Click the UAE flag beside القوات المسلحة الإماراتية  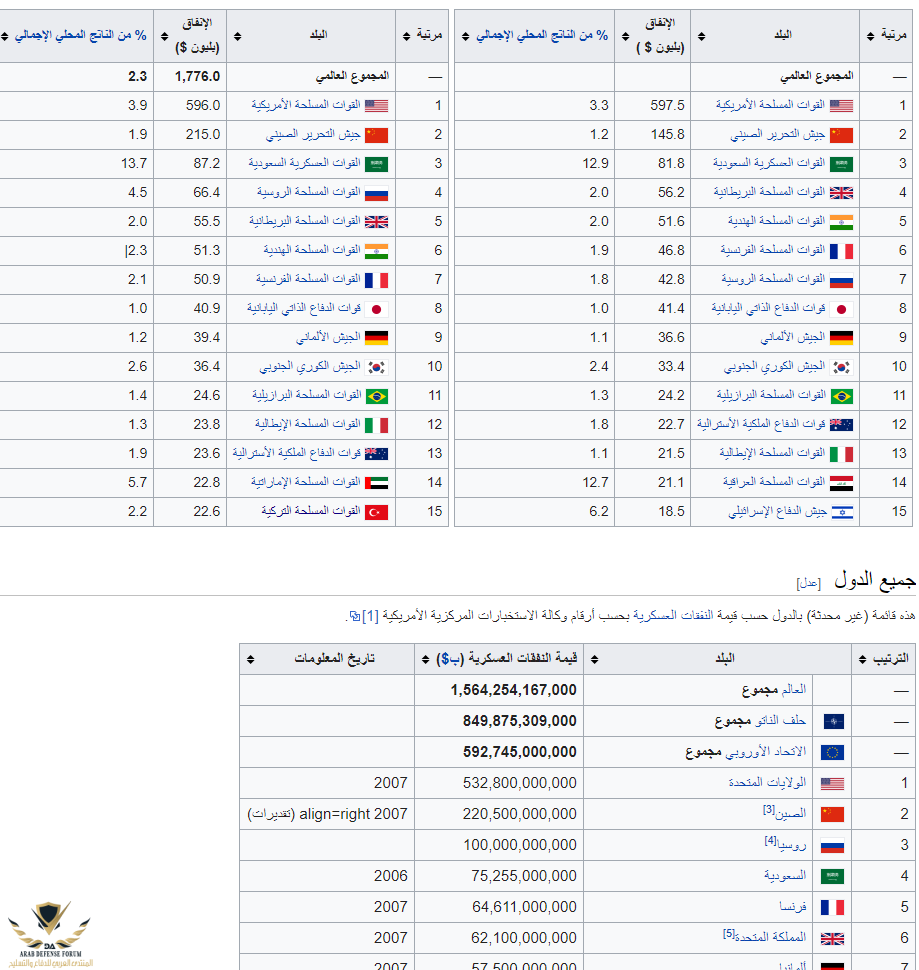pyautogui.click(x=377, y=482)
